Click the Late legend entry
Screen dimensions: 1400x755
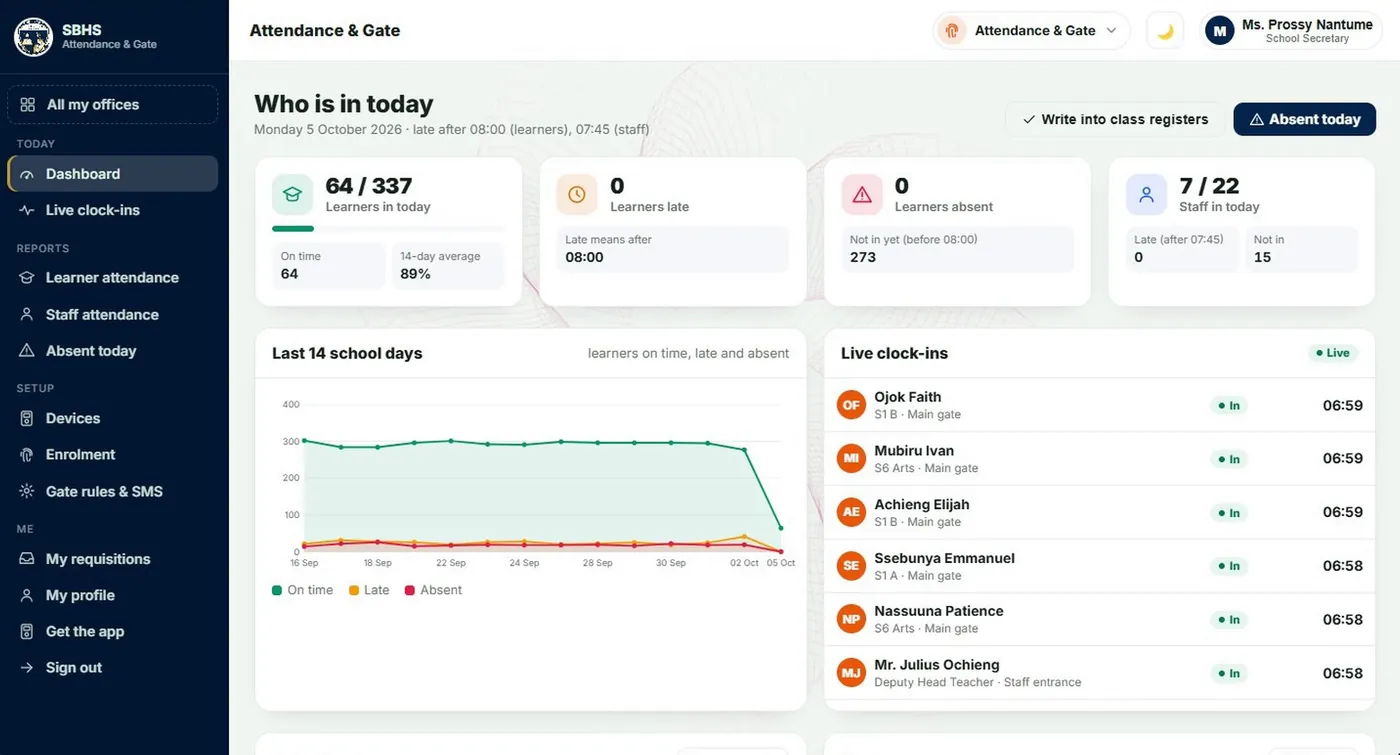[x=369, y=590]
